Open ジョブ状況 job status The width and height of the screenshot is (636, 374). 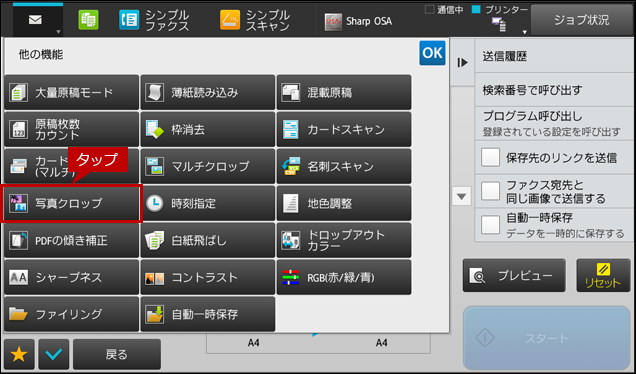[582, 20]
